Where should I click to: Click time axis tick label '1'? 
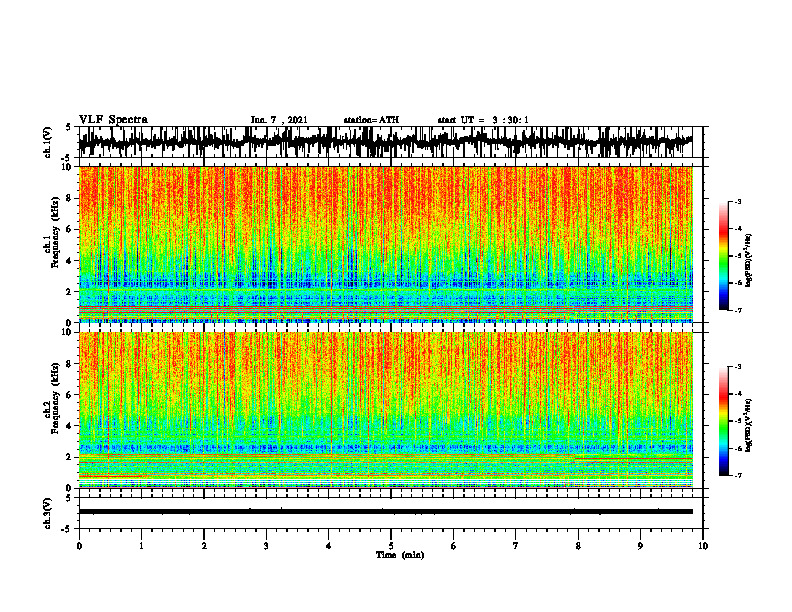click(x=141, y=546)
